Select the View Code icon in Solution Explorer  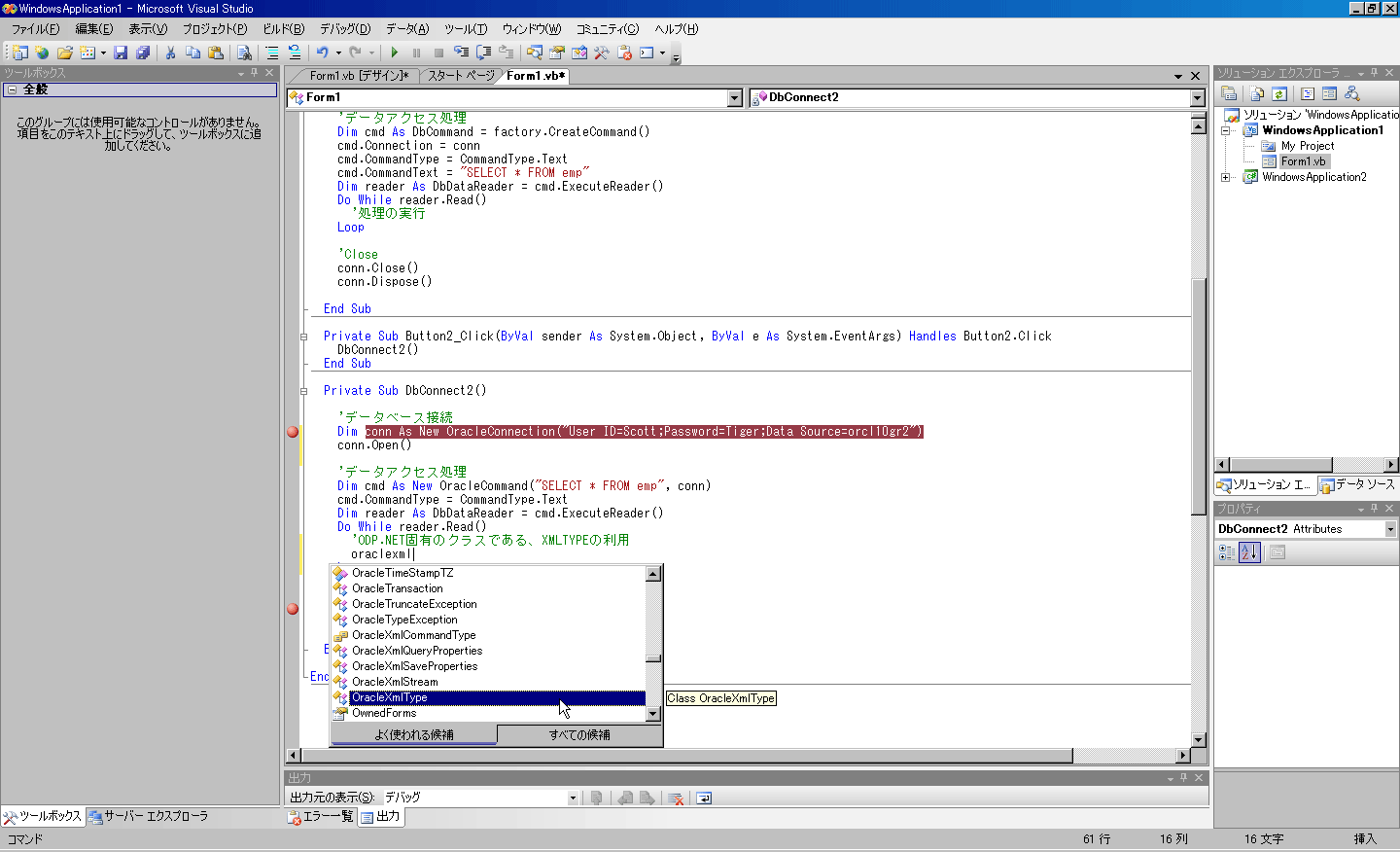(x=1307, y=92)
